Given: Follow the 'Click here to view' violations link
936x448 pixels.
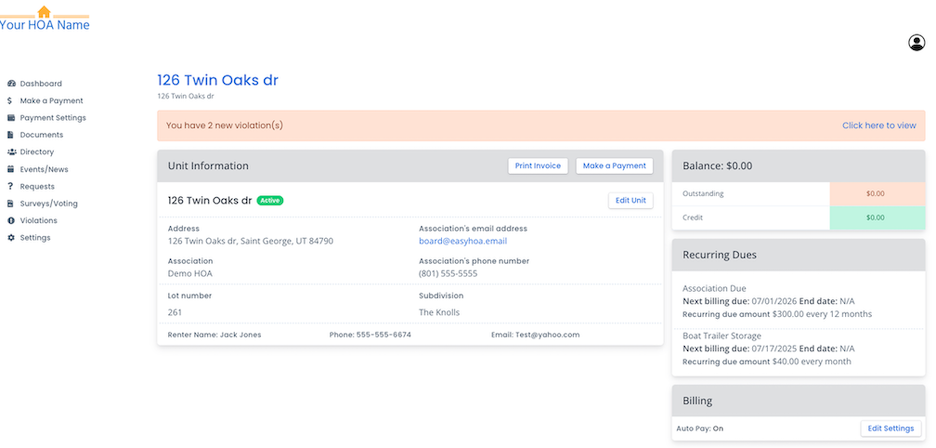Looking at the screenshot, I should click(x=878, y=126).
